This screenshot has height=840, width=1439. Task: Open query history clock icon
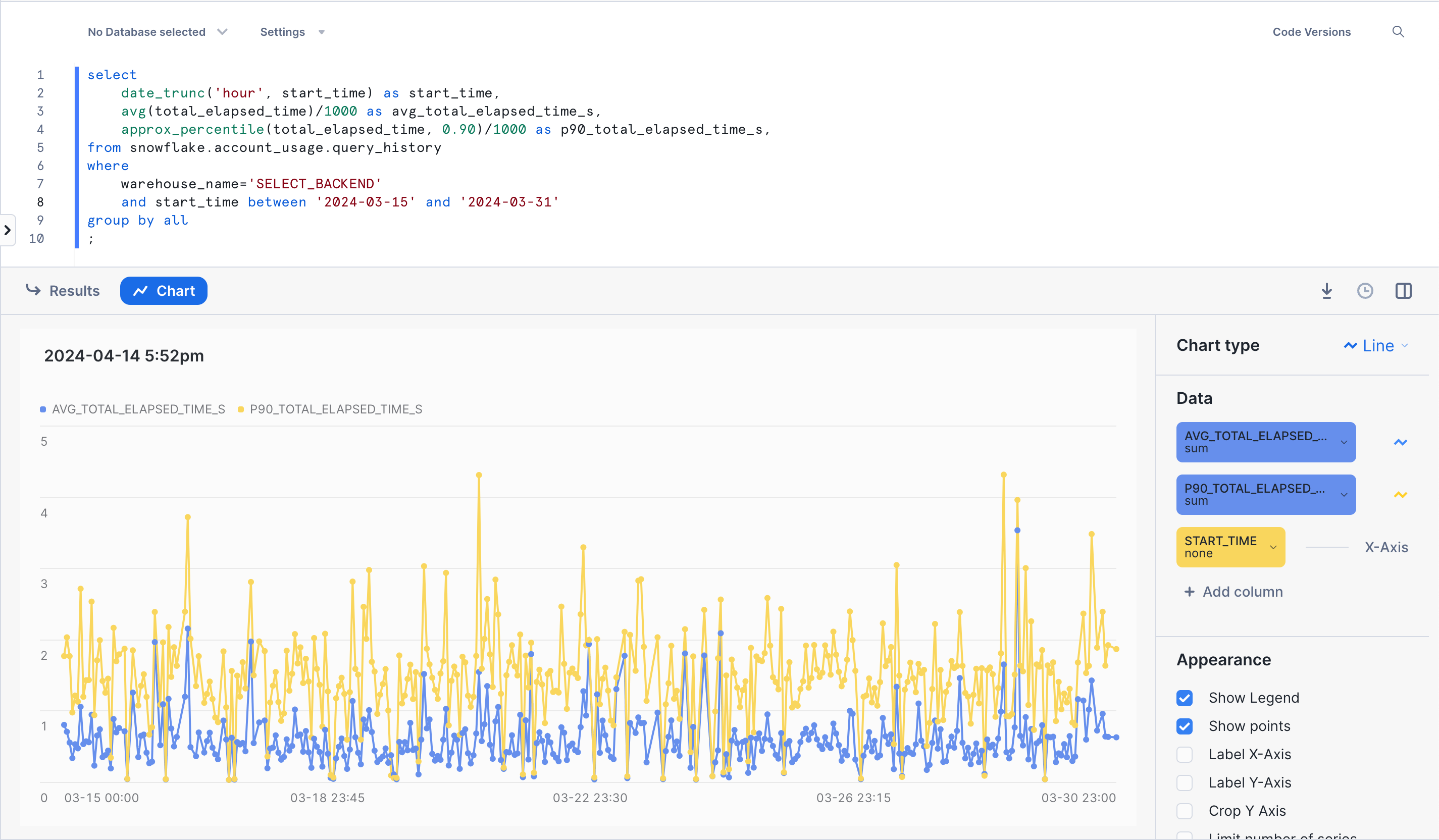[x=1365, y=291]
